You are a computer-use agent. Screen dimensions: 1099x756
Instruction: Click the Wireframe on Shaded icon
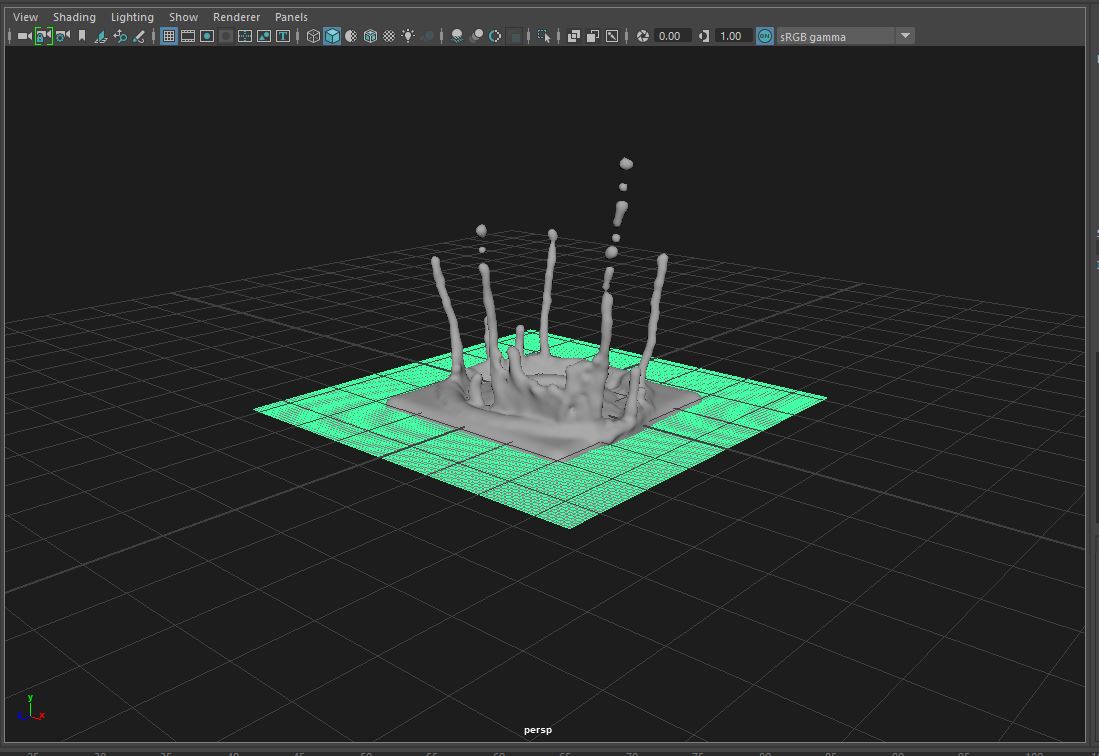click(370, 36)
